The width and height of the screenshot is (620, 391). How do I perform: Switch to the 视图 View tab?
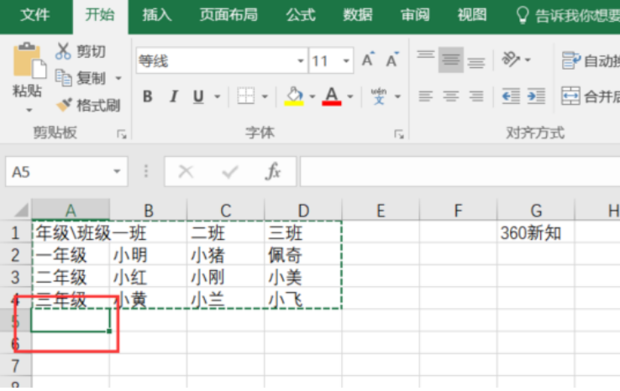click(x=472, y=15)
